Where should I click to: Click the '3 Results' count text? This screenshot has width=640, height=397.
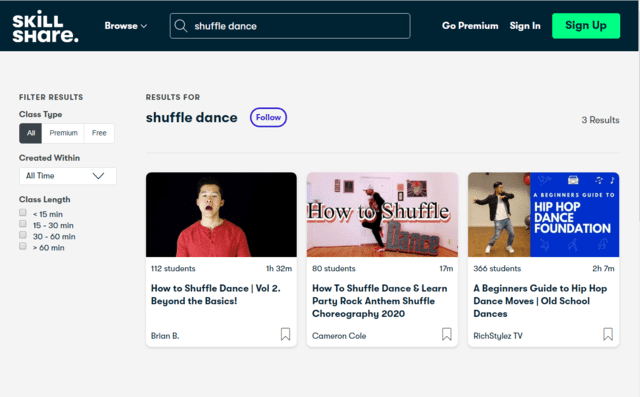[600, 120]
